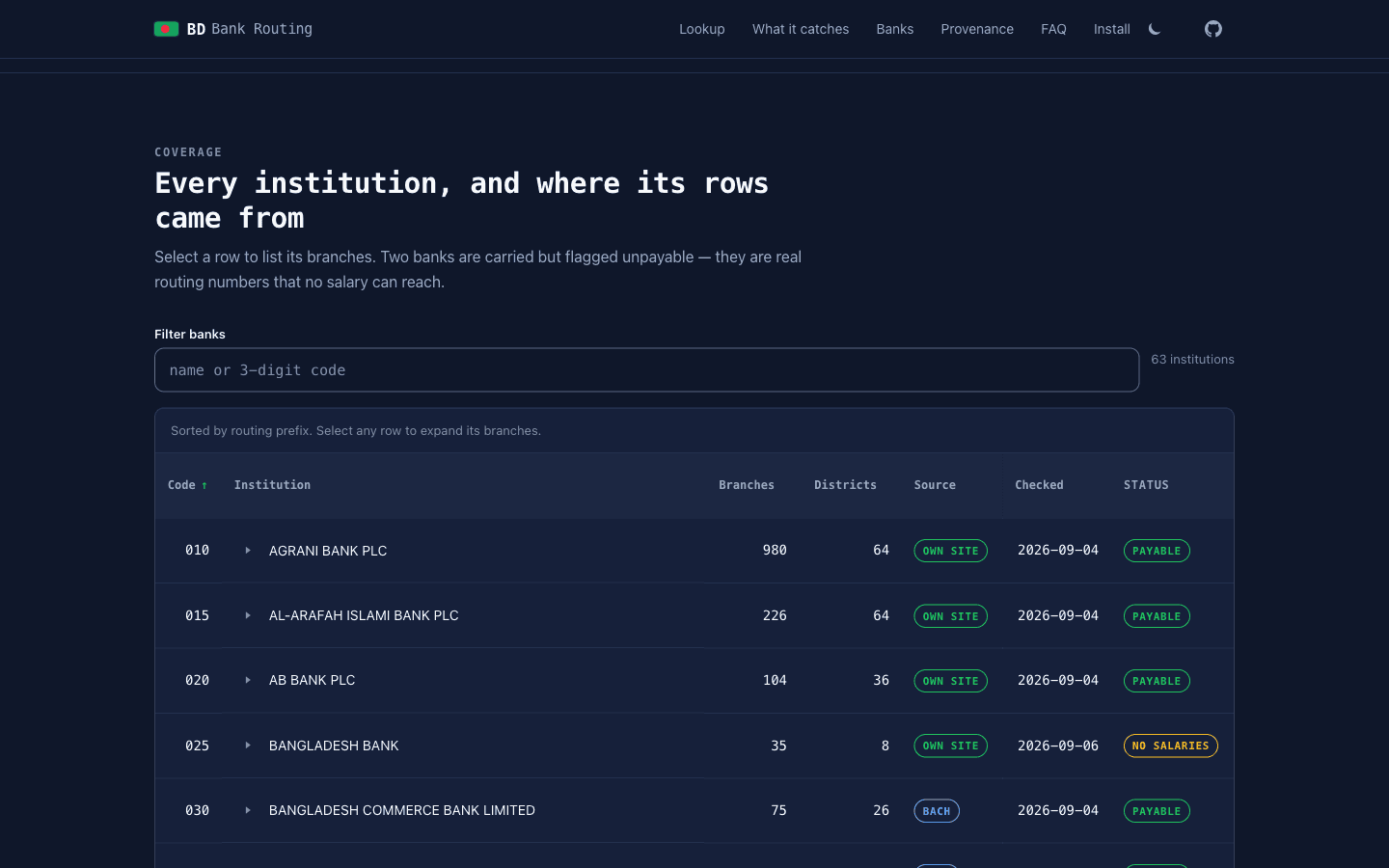
Task: Sort by Branches column header
Action: click(x=747, y=485)
